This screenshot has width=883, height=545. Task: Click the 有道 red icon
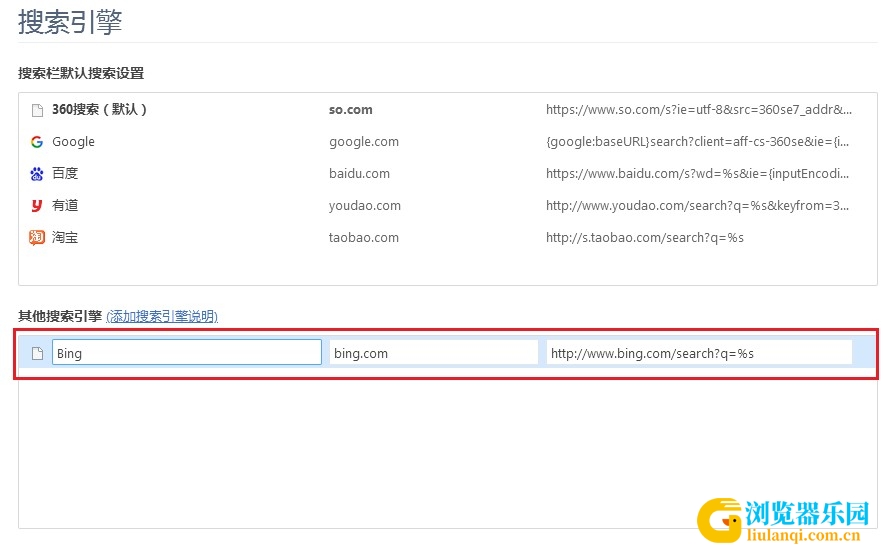[x=37, y=206]
